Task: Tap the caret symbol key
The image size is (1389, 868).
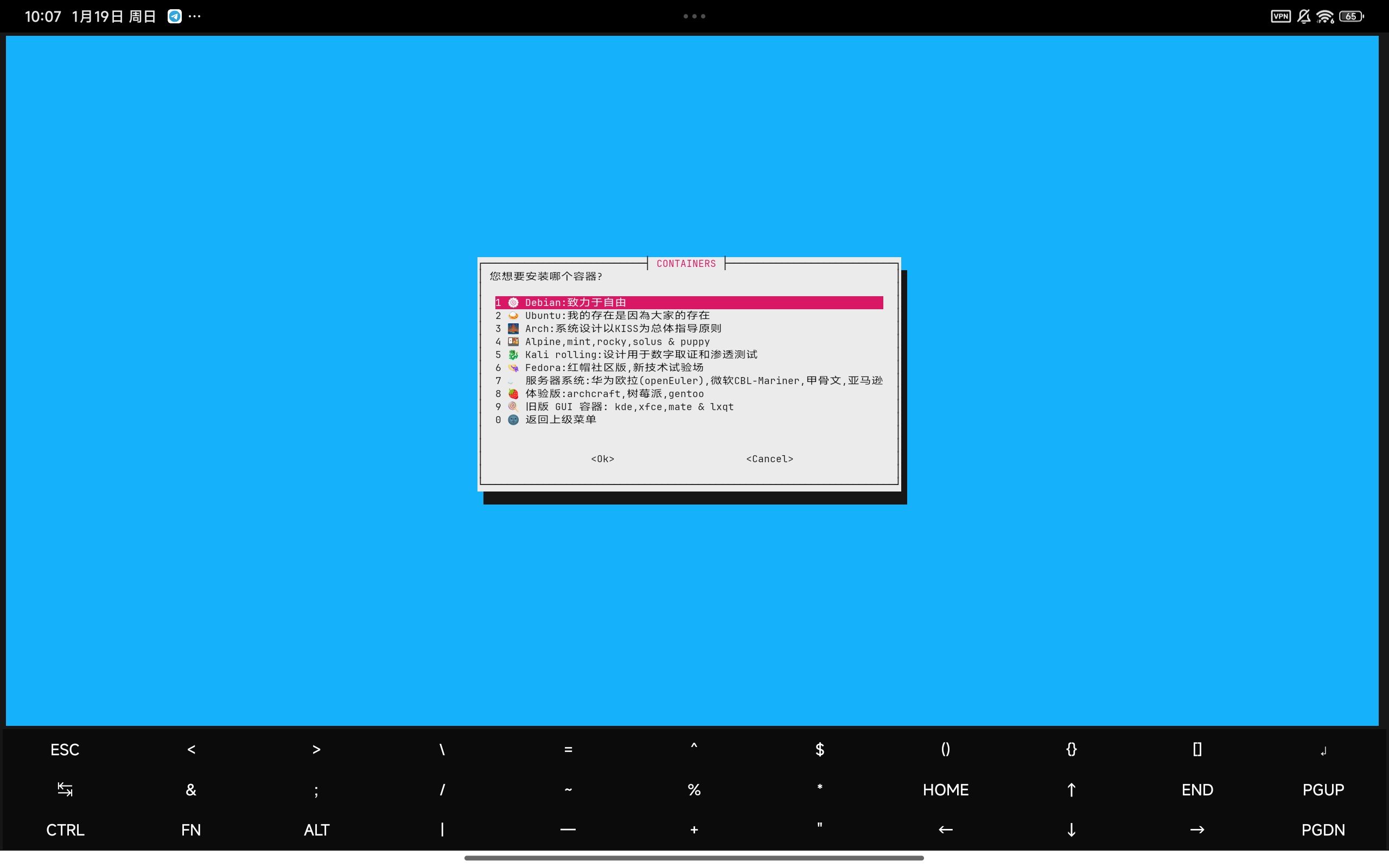Action: [x=694, y=747]
